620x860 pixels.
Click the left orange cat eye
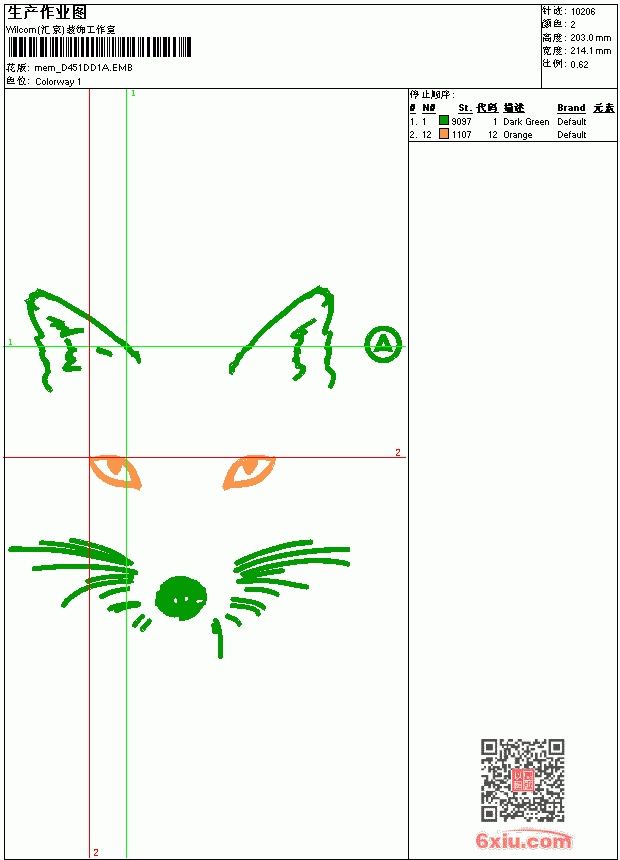pos(116,471)
